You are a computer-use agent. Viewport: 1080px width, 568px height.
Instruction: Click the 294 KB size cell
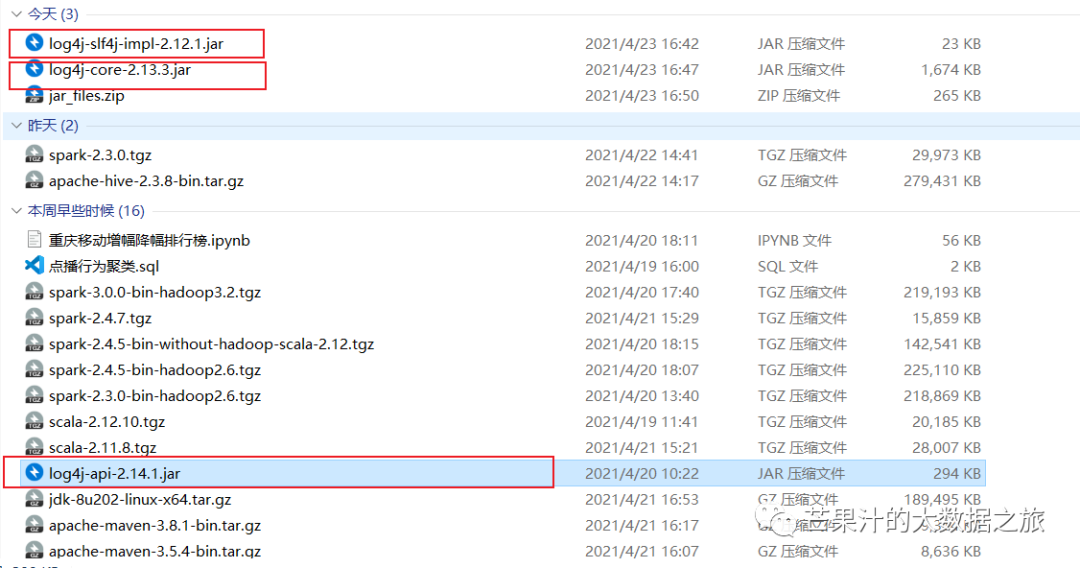coord(957,474)
